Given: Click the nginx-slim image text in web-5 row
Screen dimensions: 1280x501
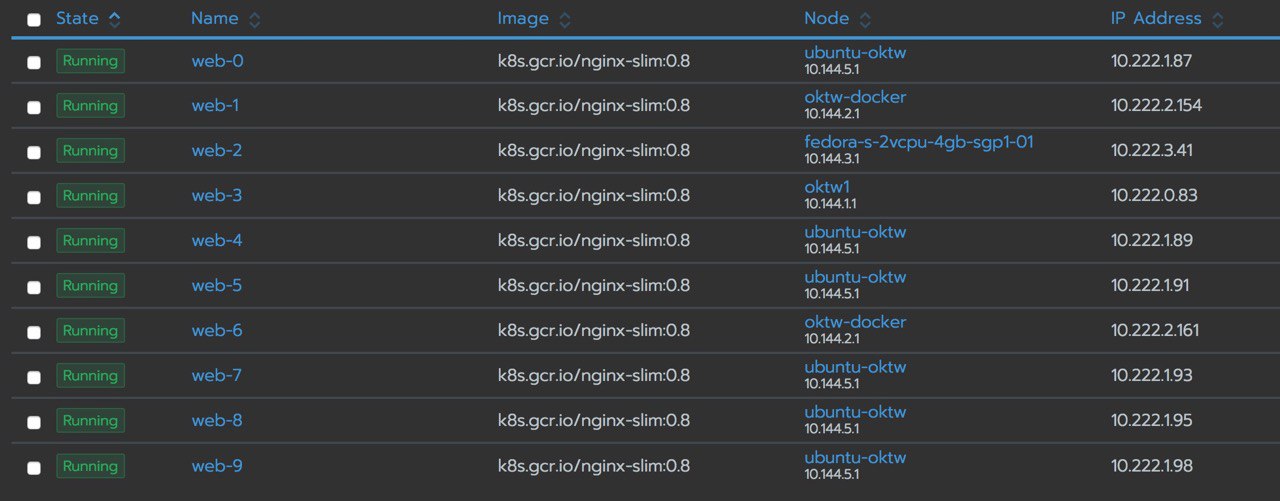Looking at the screenshot, I should coord(594,287).
